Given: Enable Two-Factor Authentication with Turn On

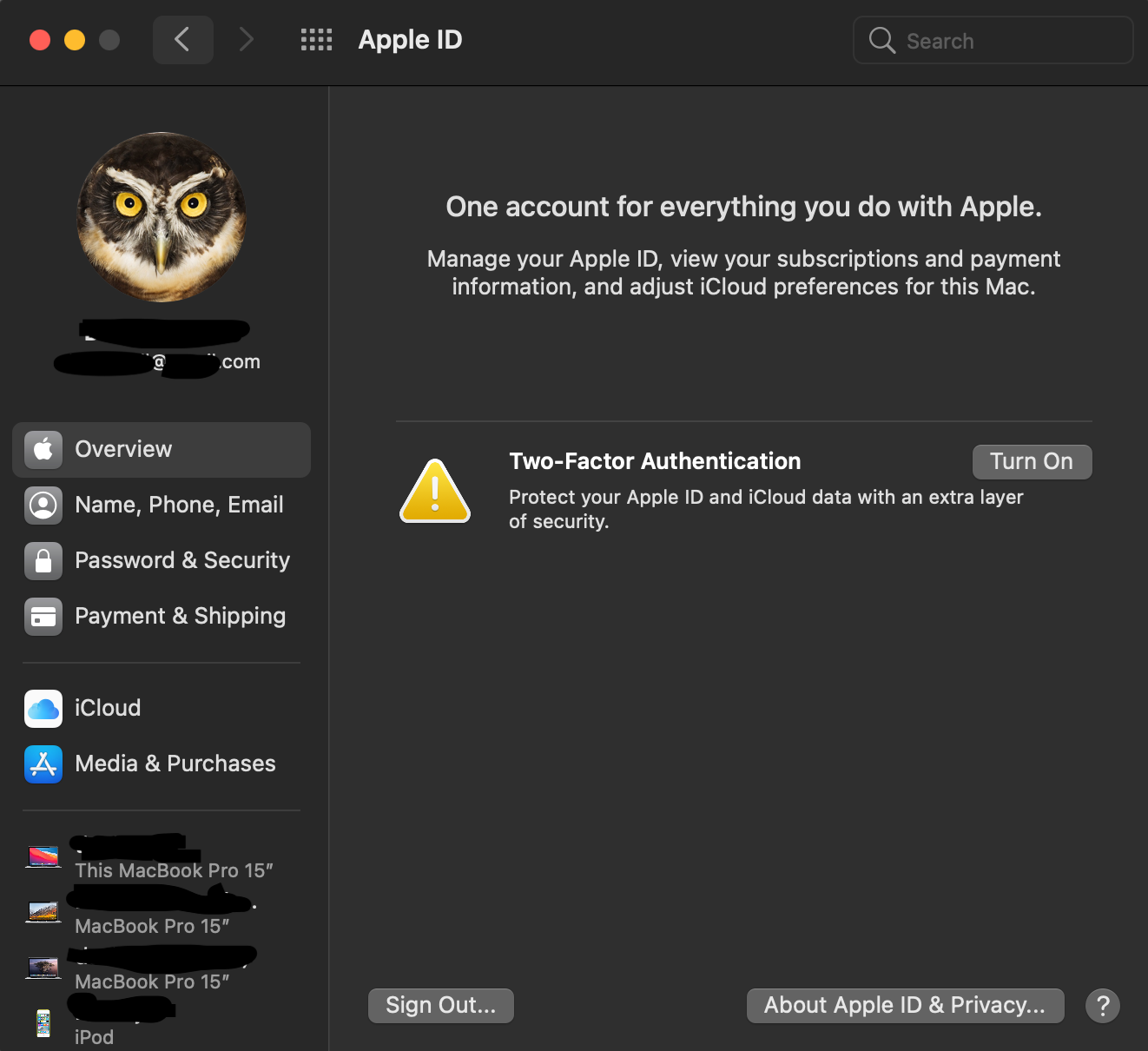Looking at the screenshot, I should click(x=1032, y=461).
